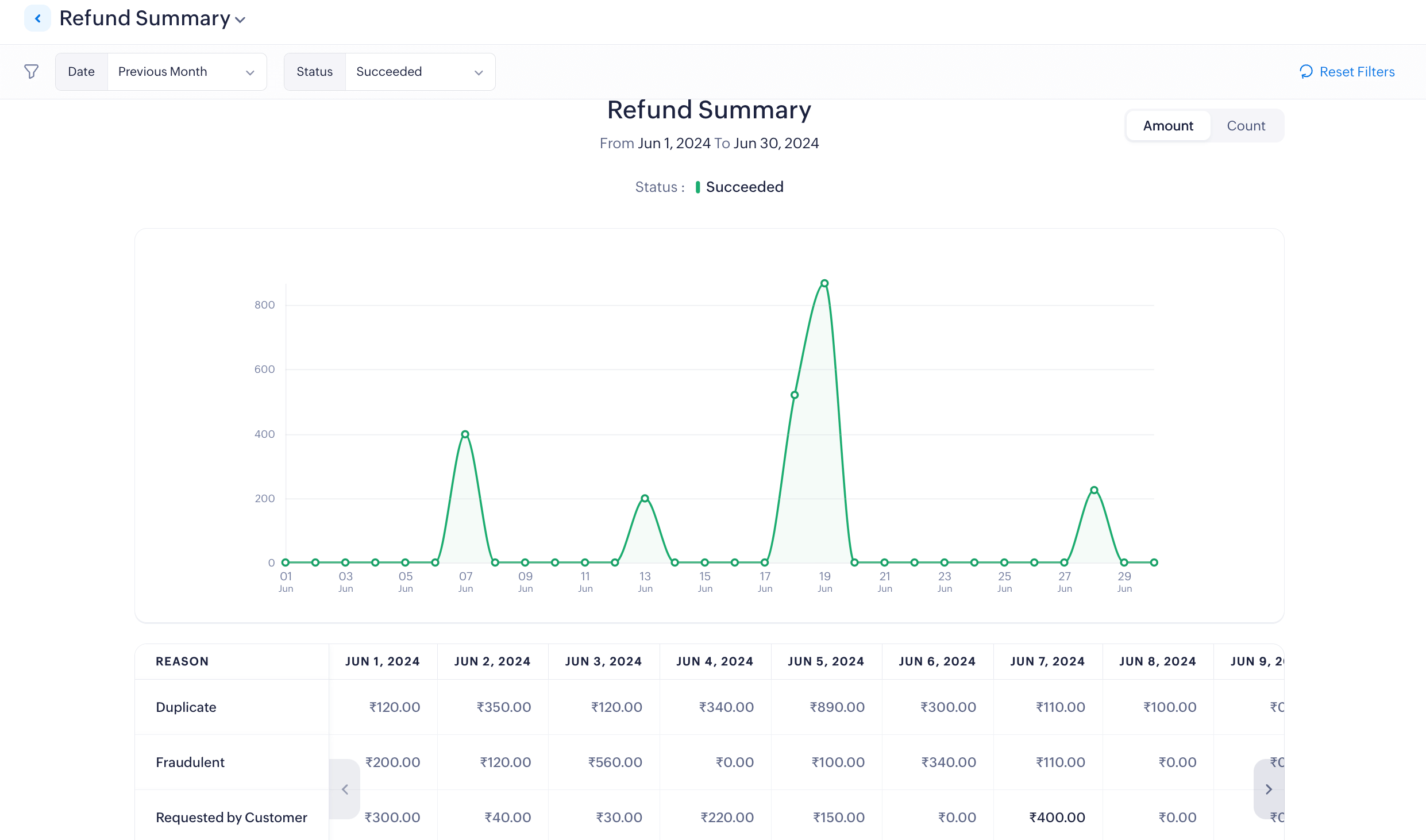
Task: Click the Reason column header
Action: click(182, 661)
